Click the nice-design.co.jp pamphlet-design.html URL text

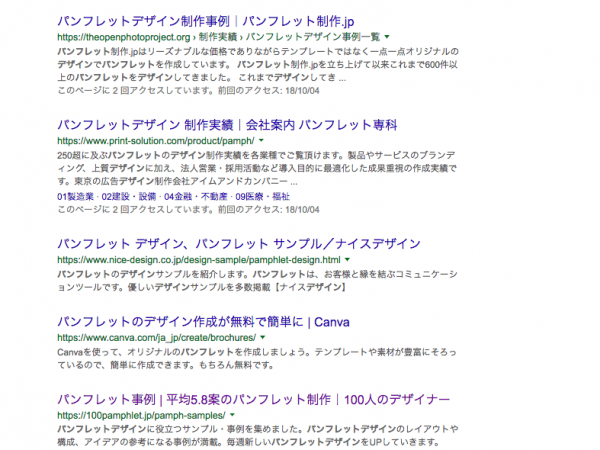coord(199,260)
